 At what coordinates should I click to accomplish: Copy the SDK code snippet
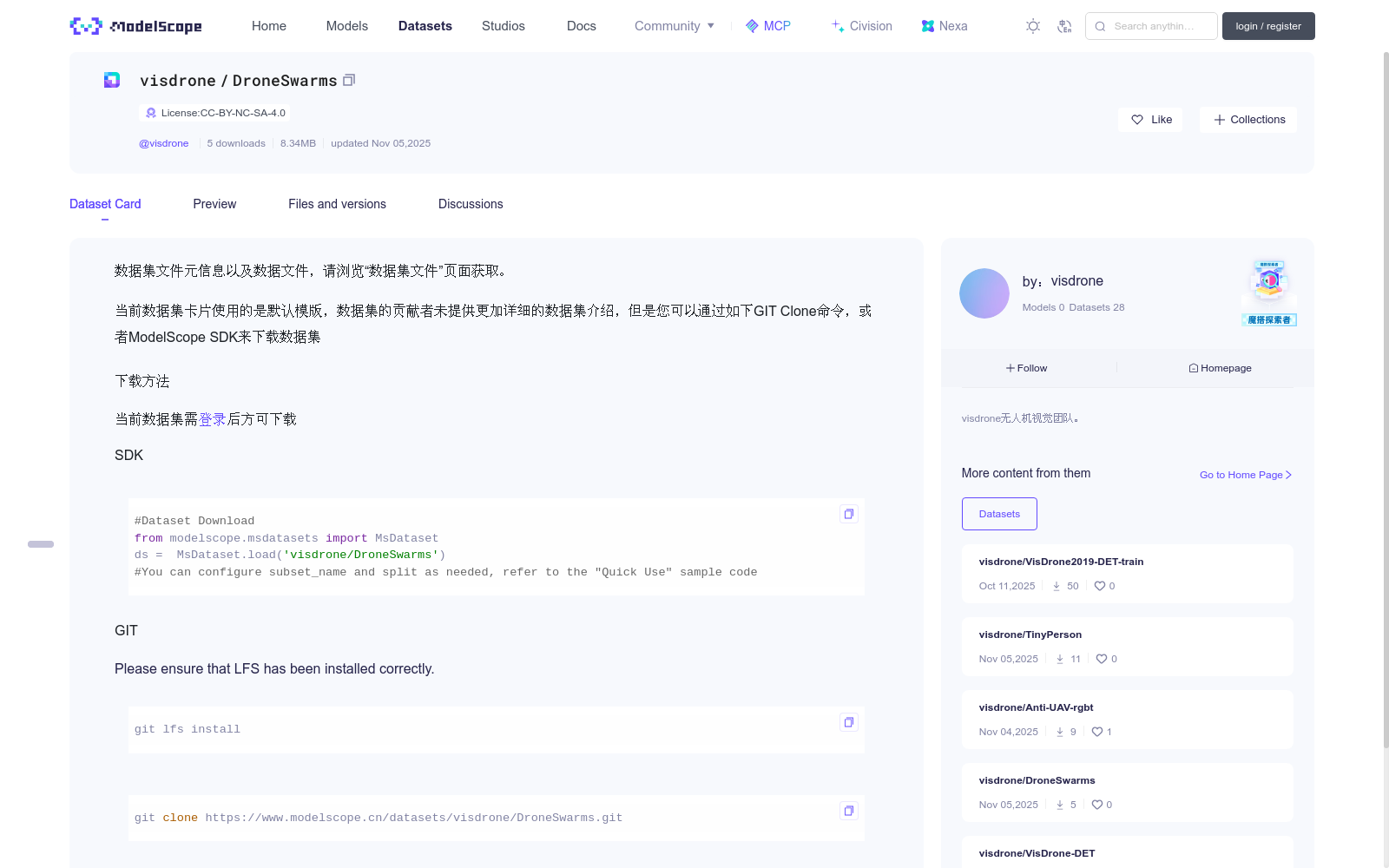click(849, 514)
